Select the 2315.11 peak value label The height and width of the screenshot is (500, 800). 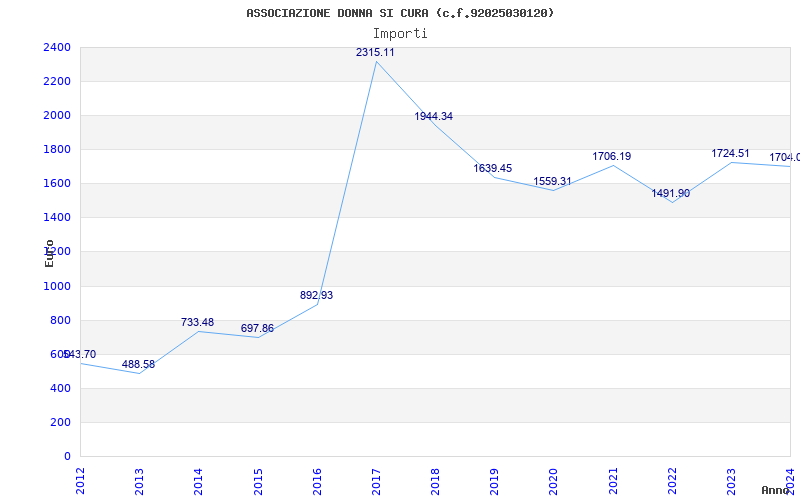coord(375,52)
